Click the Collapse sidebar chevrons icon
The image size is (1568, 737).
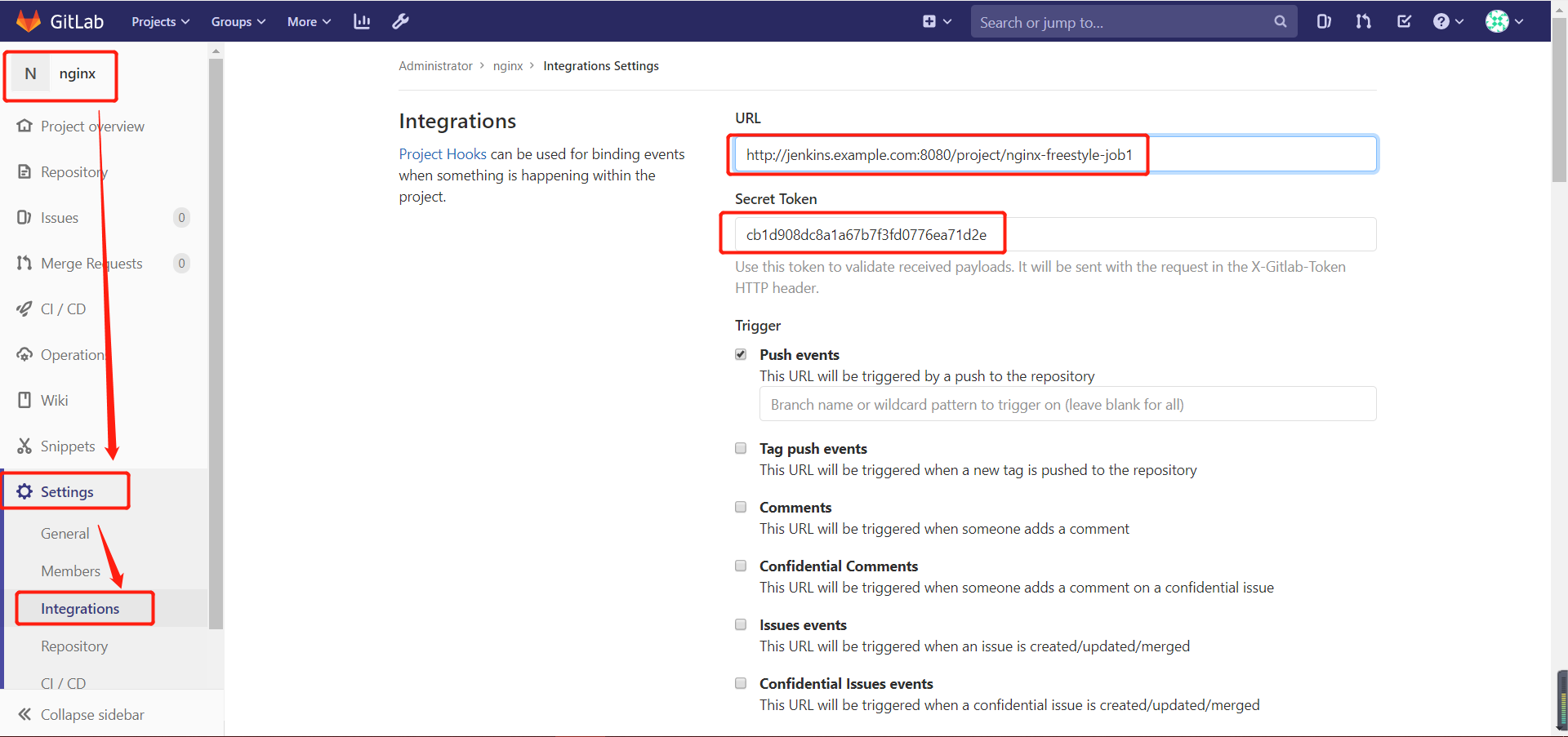point(24,714)
